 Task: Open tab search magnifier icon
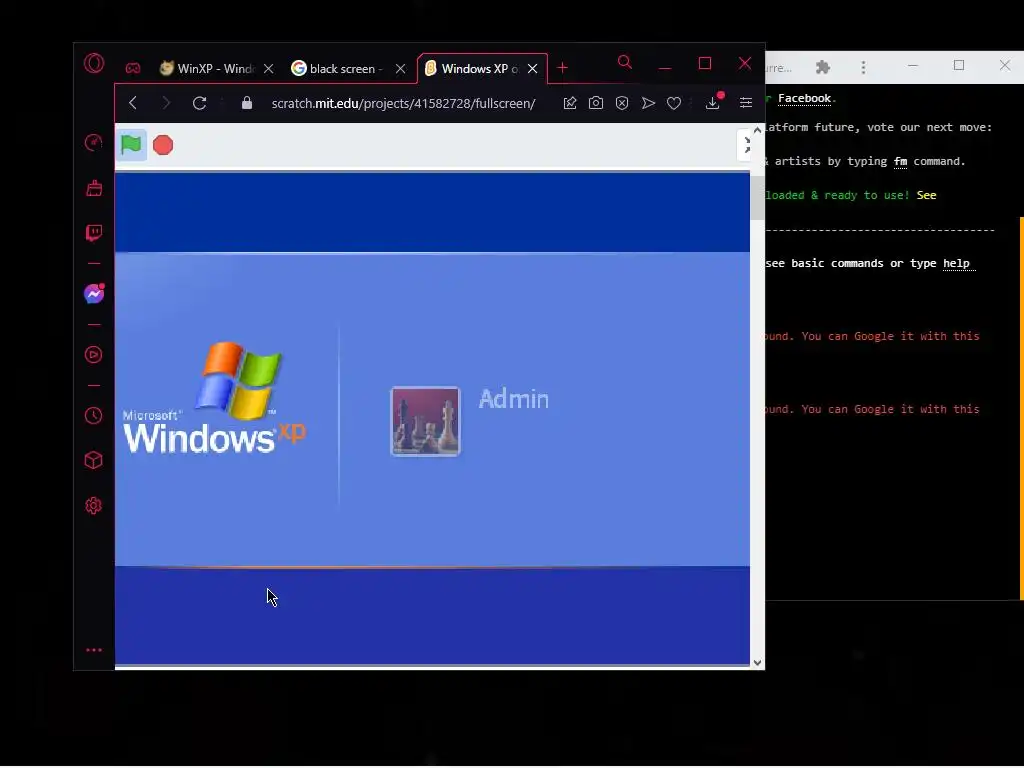[x=624, y=63]
